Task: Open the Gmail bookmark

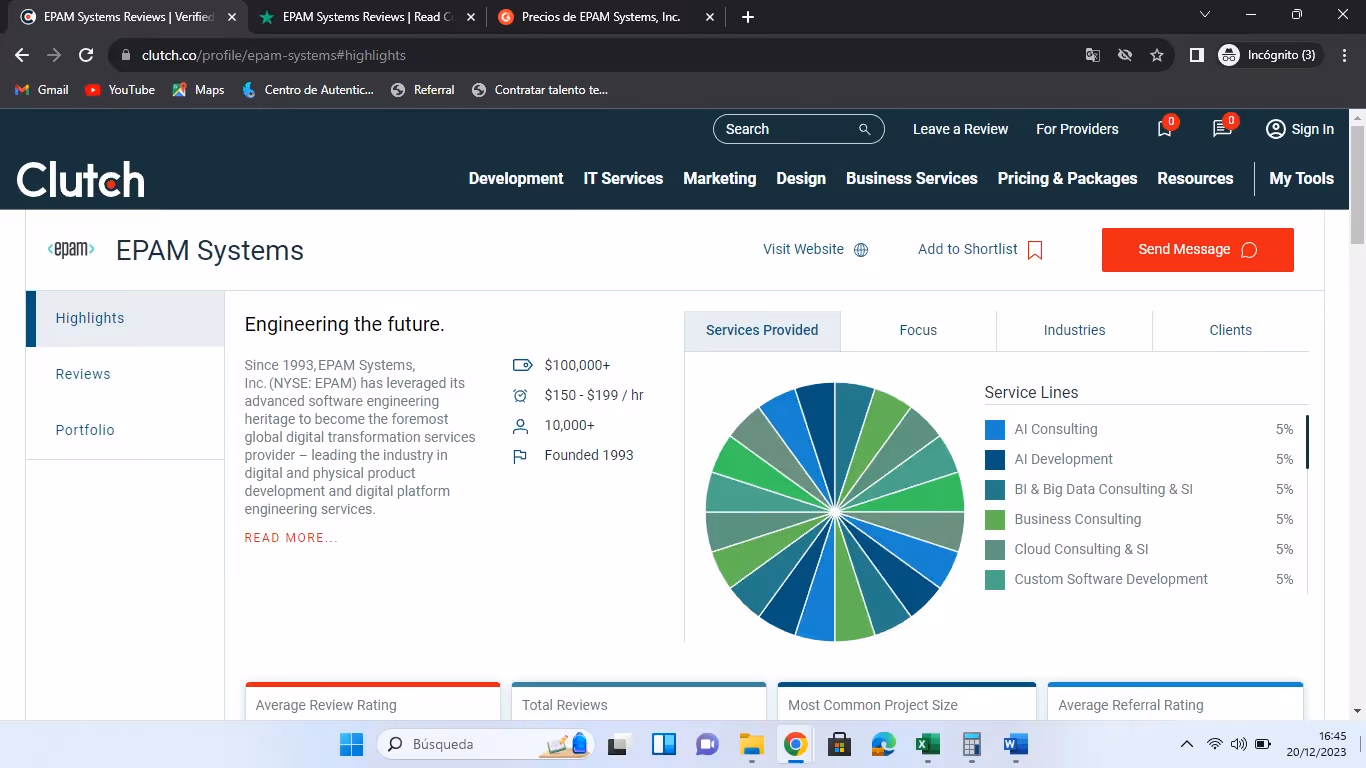Action: click(x=42, y=90)
